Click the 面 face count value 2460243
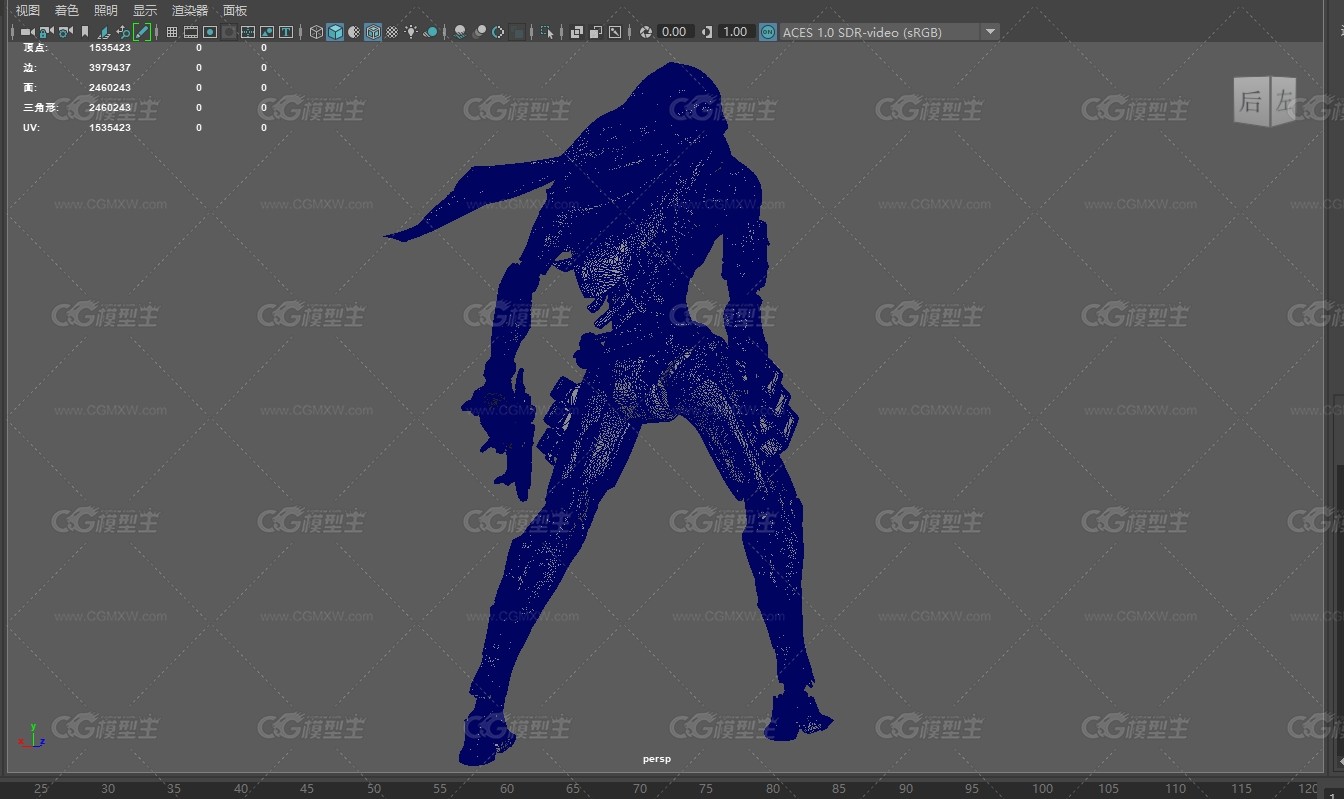The width and height of the screenshot is (1344, 799). pyautogui.click(x=110, y=88)
